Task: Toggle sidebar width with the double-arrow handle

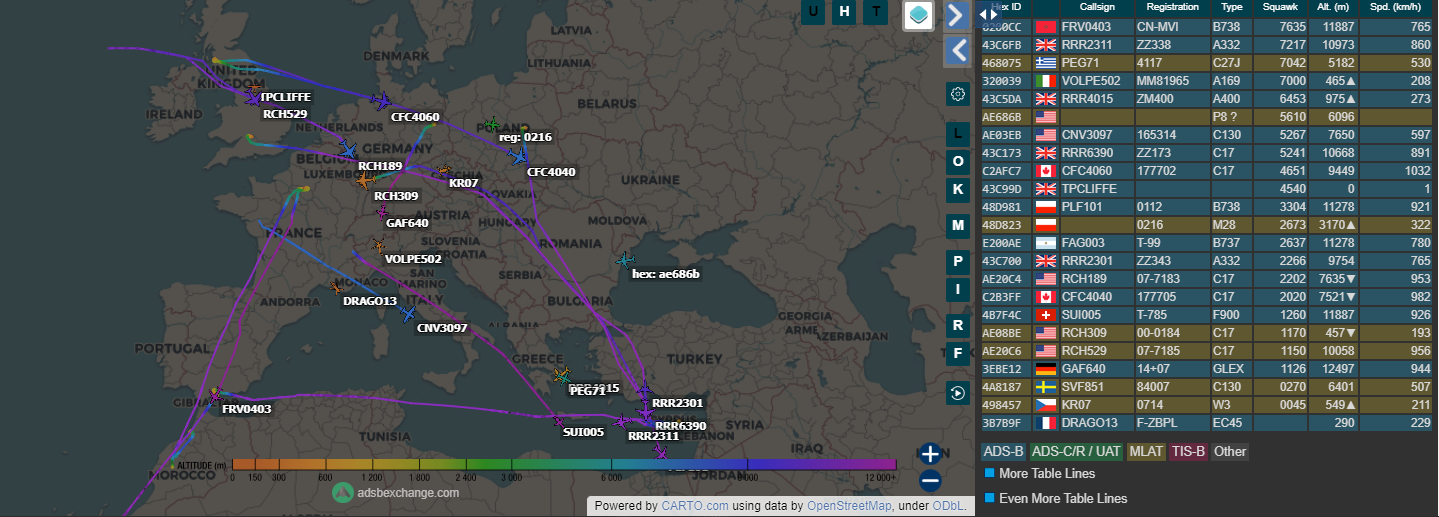Action: [988, 13]
